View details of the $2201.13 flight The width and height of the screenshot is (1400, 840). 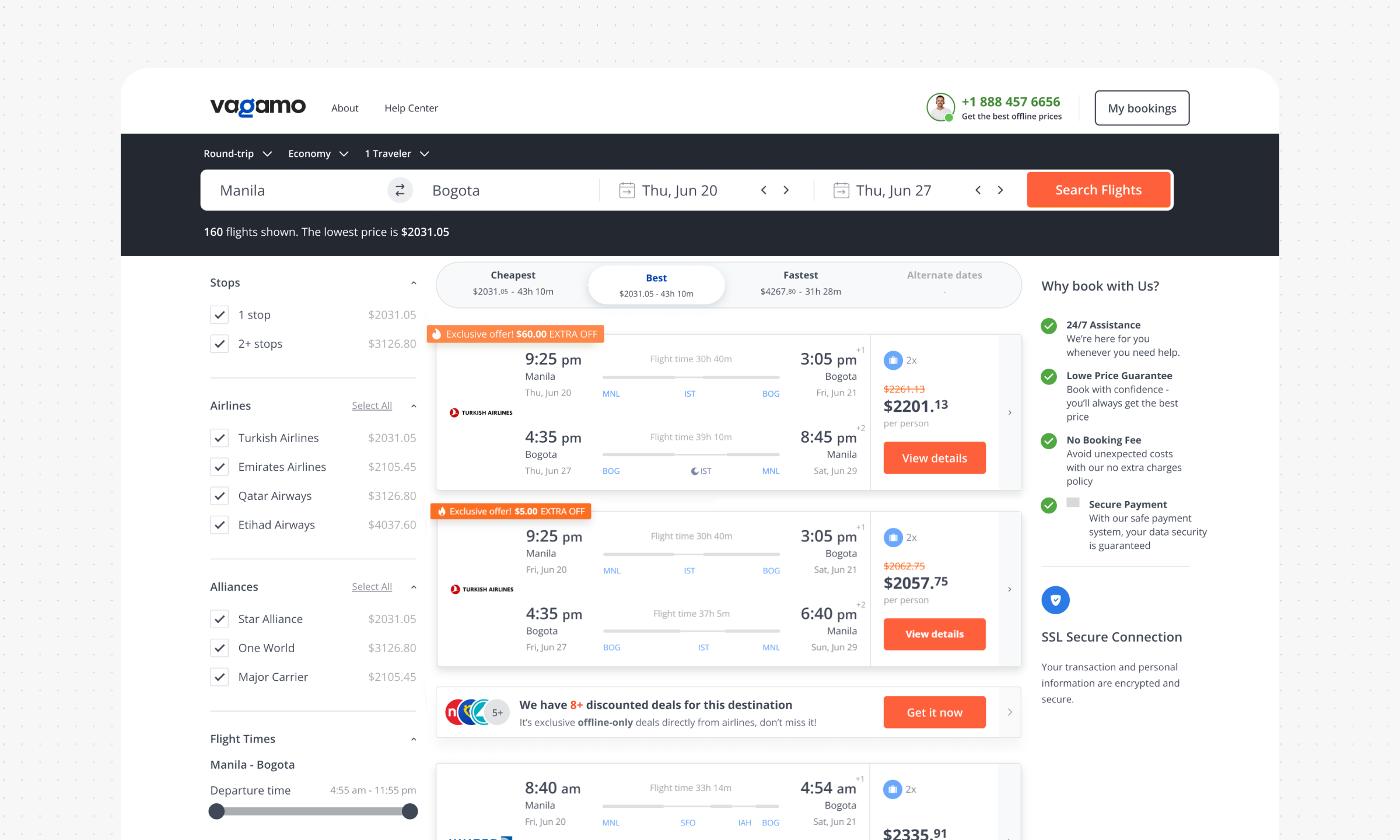[935, 458]
